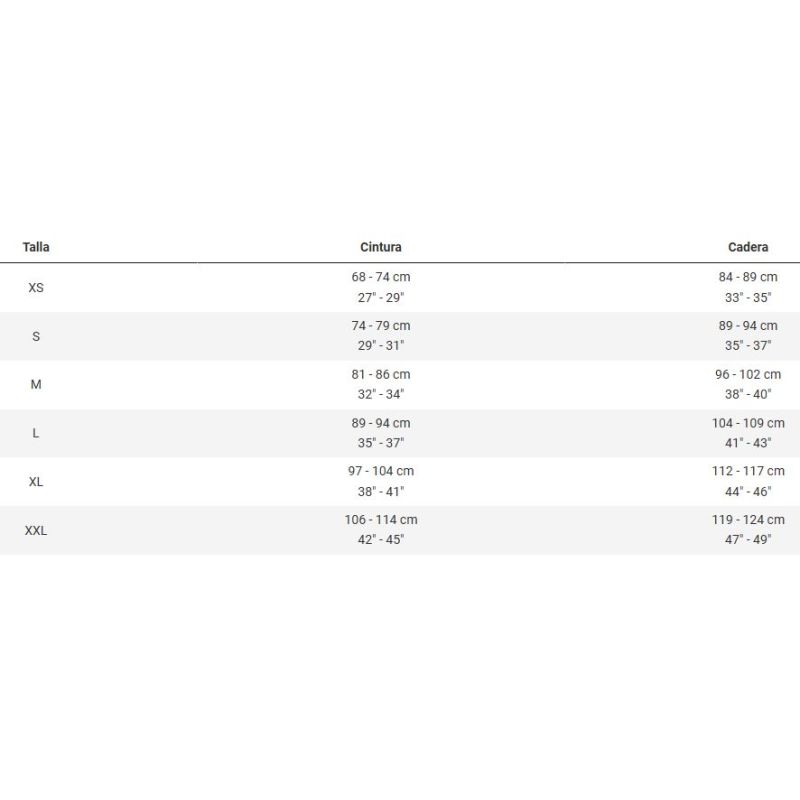Click the 119 - 124 cm hip value
The image size is (800, 800).
[x=748, y=520]
